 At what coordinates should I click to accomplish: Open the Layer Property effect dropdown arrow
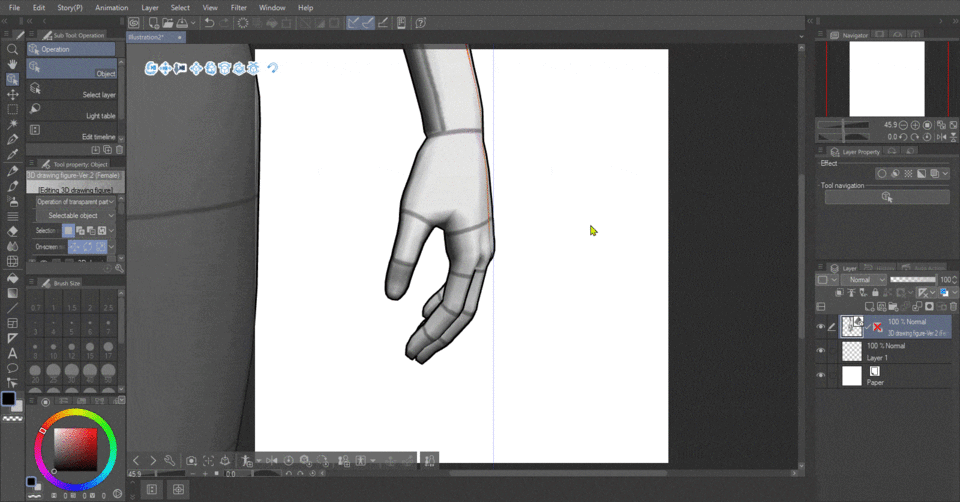click(945, 173)
